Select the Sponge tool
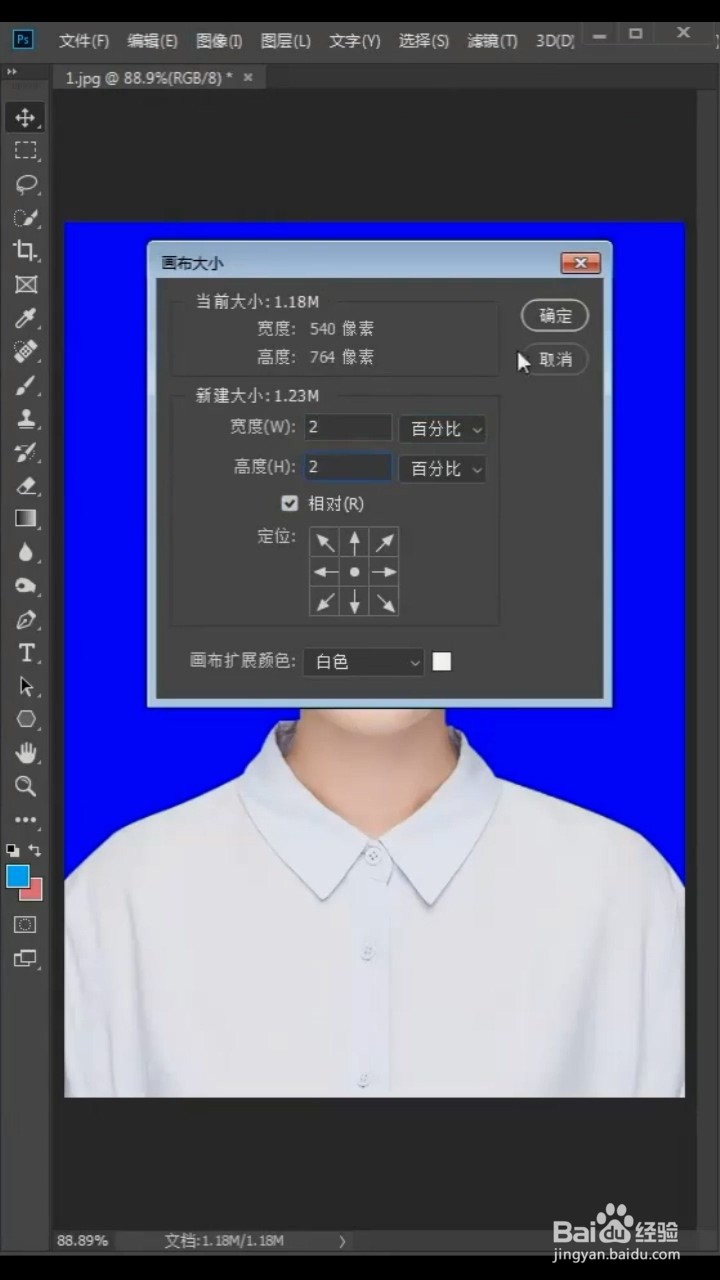This screenshot has width=720, height=1280. 25,586
